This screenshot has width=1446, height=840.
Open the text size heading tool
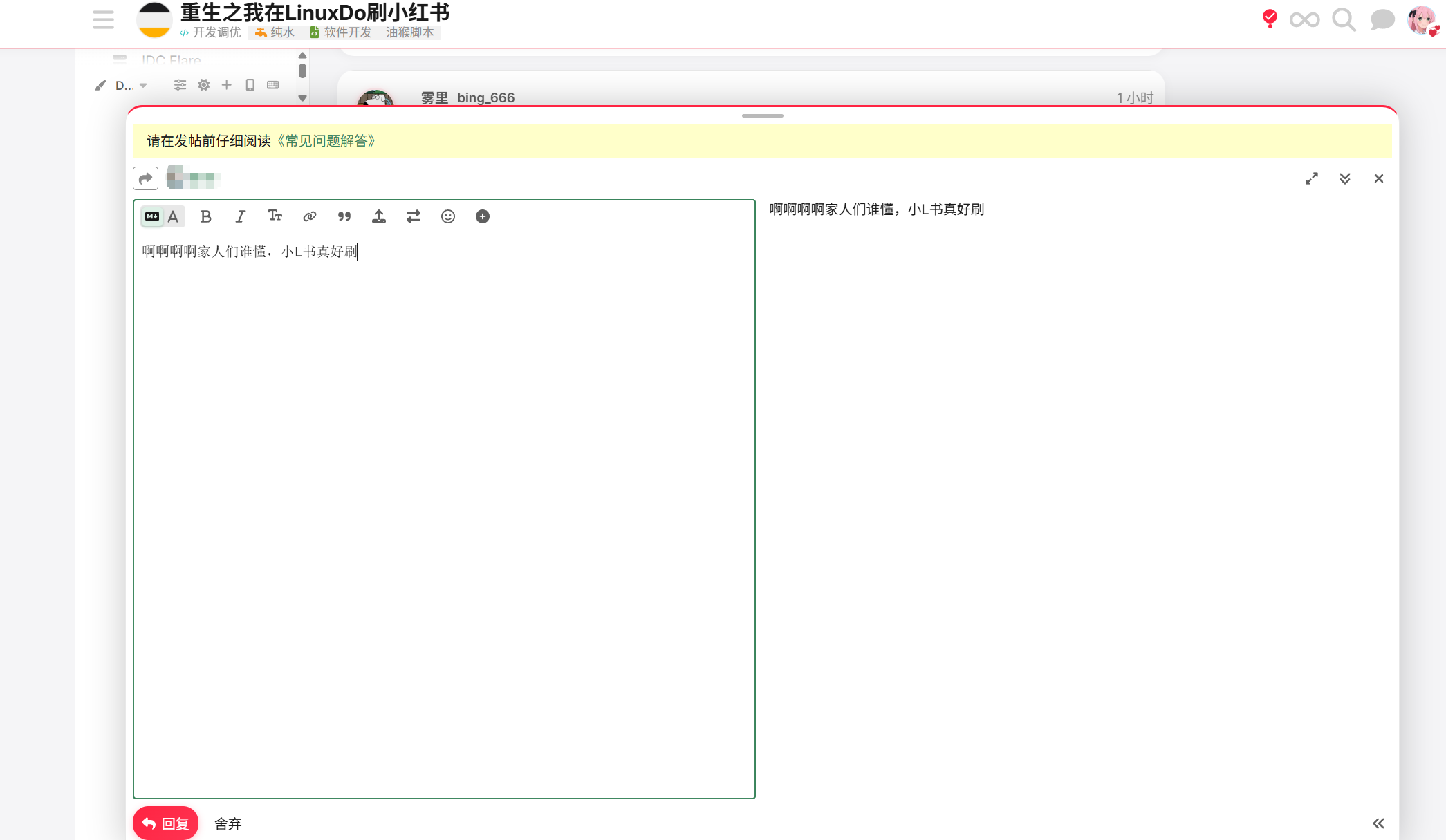tap(275, 216)
